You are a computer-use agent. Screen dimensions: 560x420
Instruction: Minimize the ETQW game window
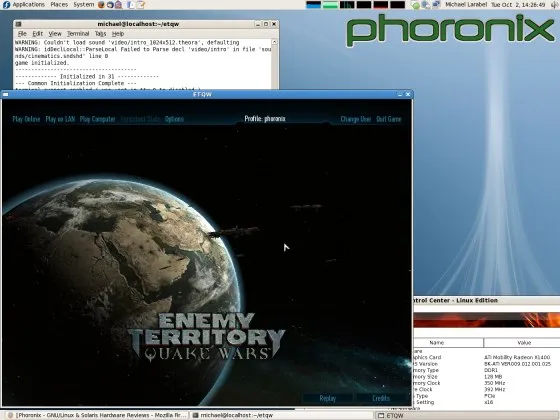click(400, 94)
